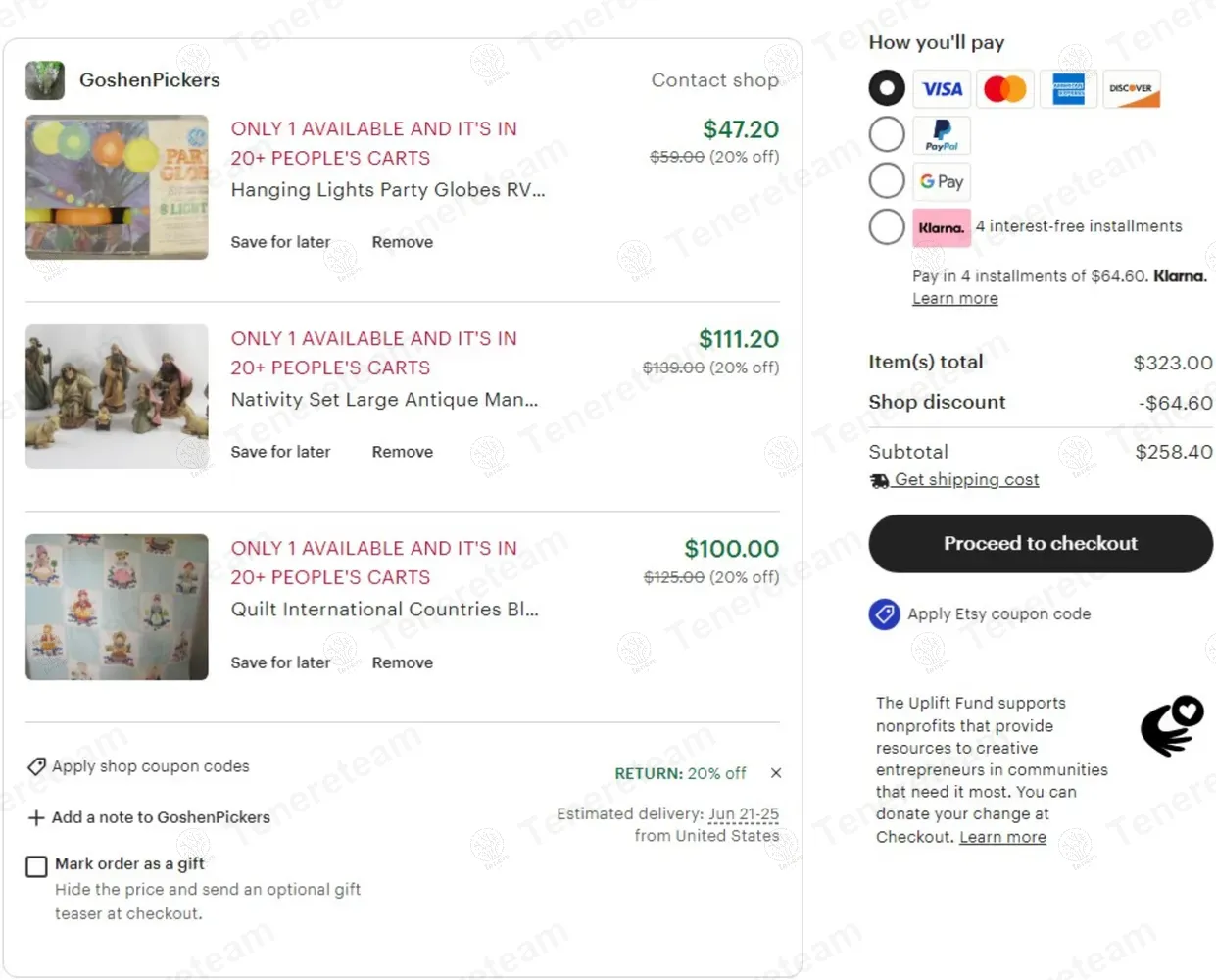Click the Etsy coupon tag icon
Viewport: 1216px width, 980px height.
[x=884, y=614]
